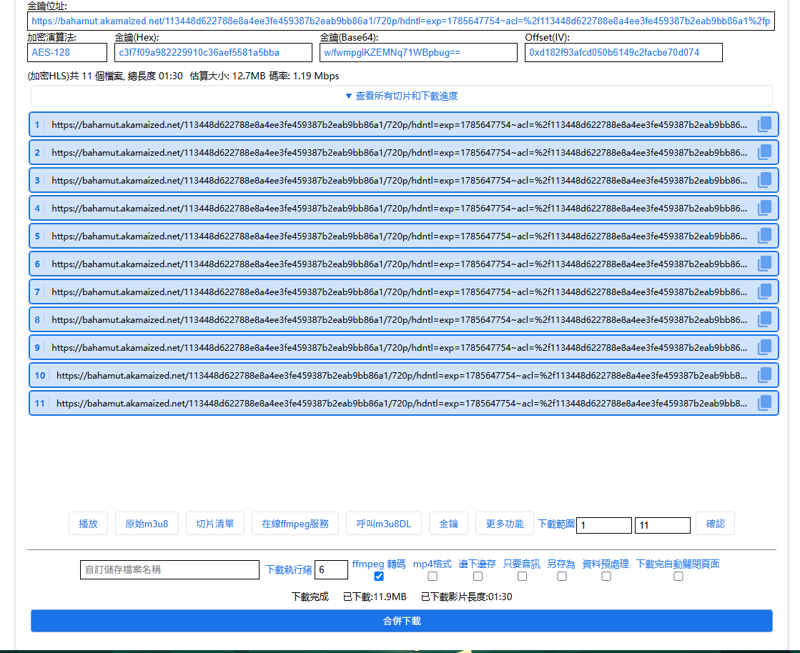Click the 已下載影片長度:01:30 status
Image resolution: width=800 pixels, height=653 pixels.
(x=466, y=596)
